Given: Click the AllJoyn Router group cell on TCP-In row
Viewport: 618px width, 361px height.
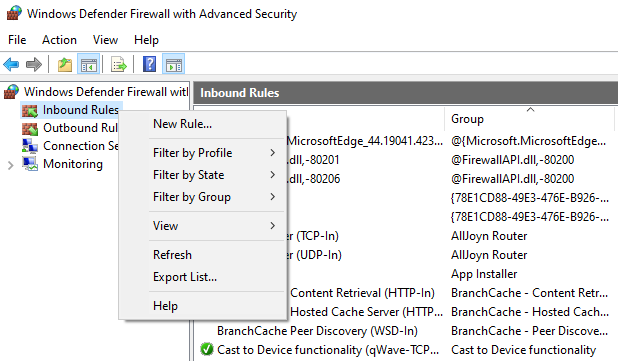Looking at the screenshot, I should (489, 236).
